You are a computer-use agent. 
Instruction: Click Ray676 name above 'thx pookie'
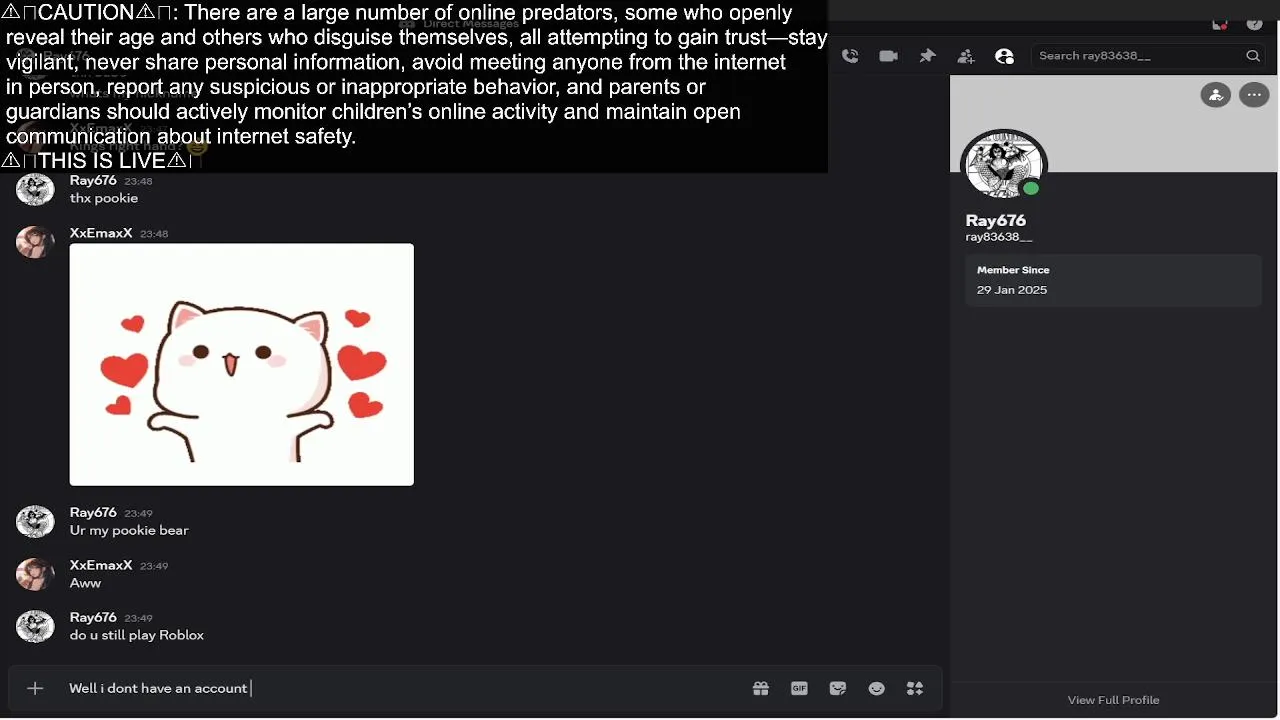(x=93, y=181)
